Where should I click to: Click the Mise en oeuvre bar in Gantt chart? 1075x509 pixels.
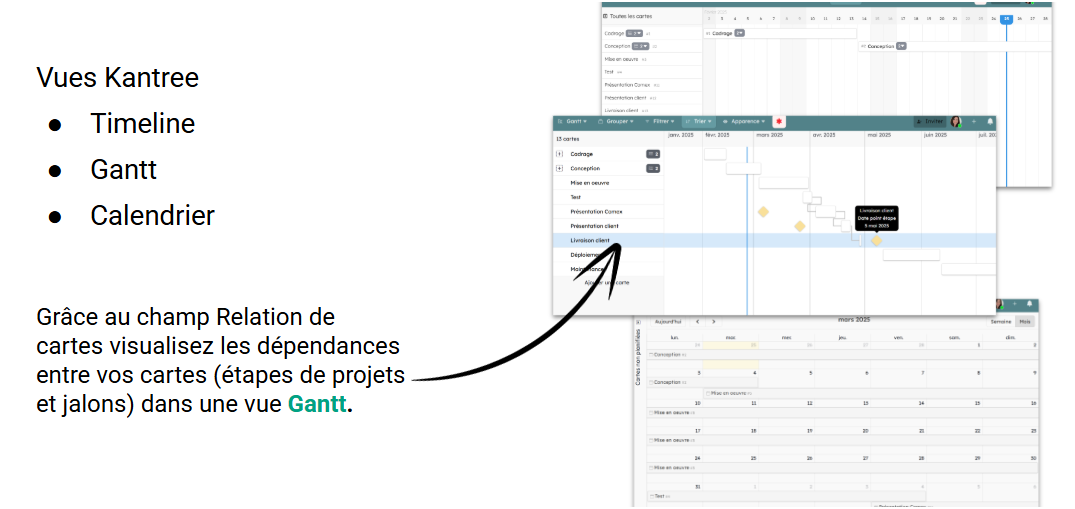pos(784,183)
